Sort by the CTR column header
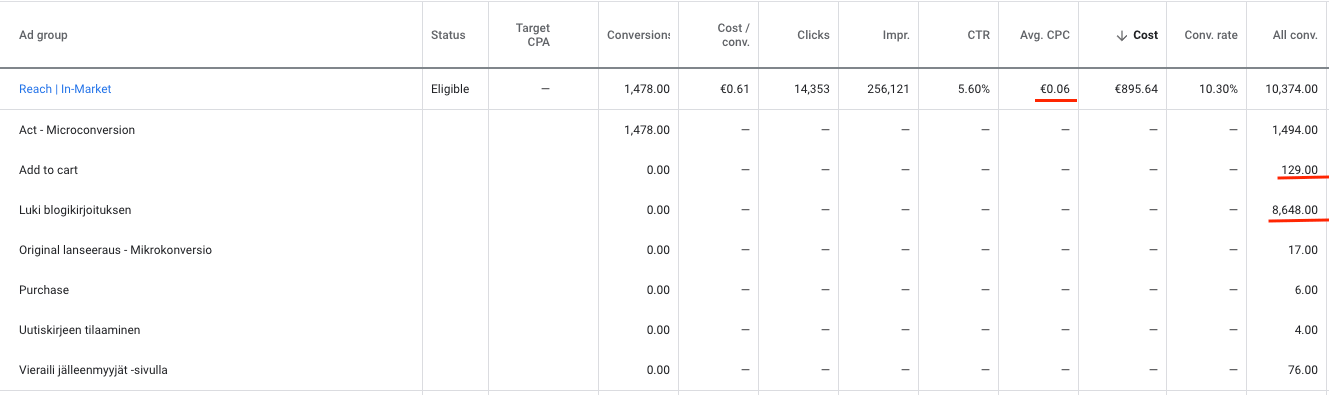This screenshot has width=1329, height=395. pyautogui.click(x=979, y=35)
